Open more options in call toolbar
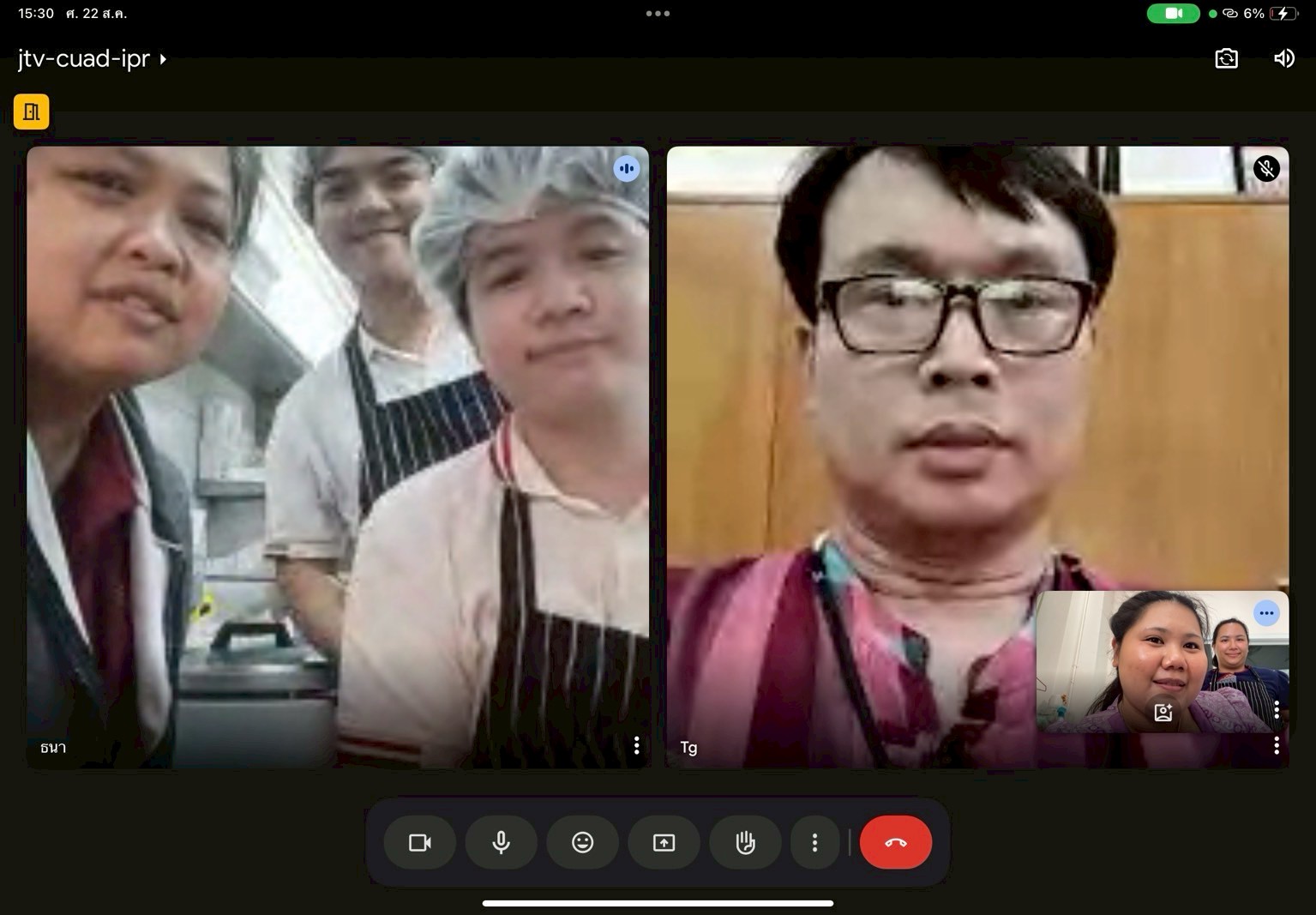This screenshot has width=1316, height=915. pyautogui.click(x=814, y=842)
